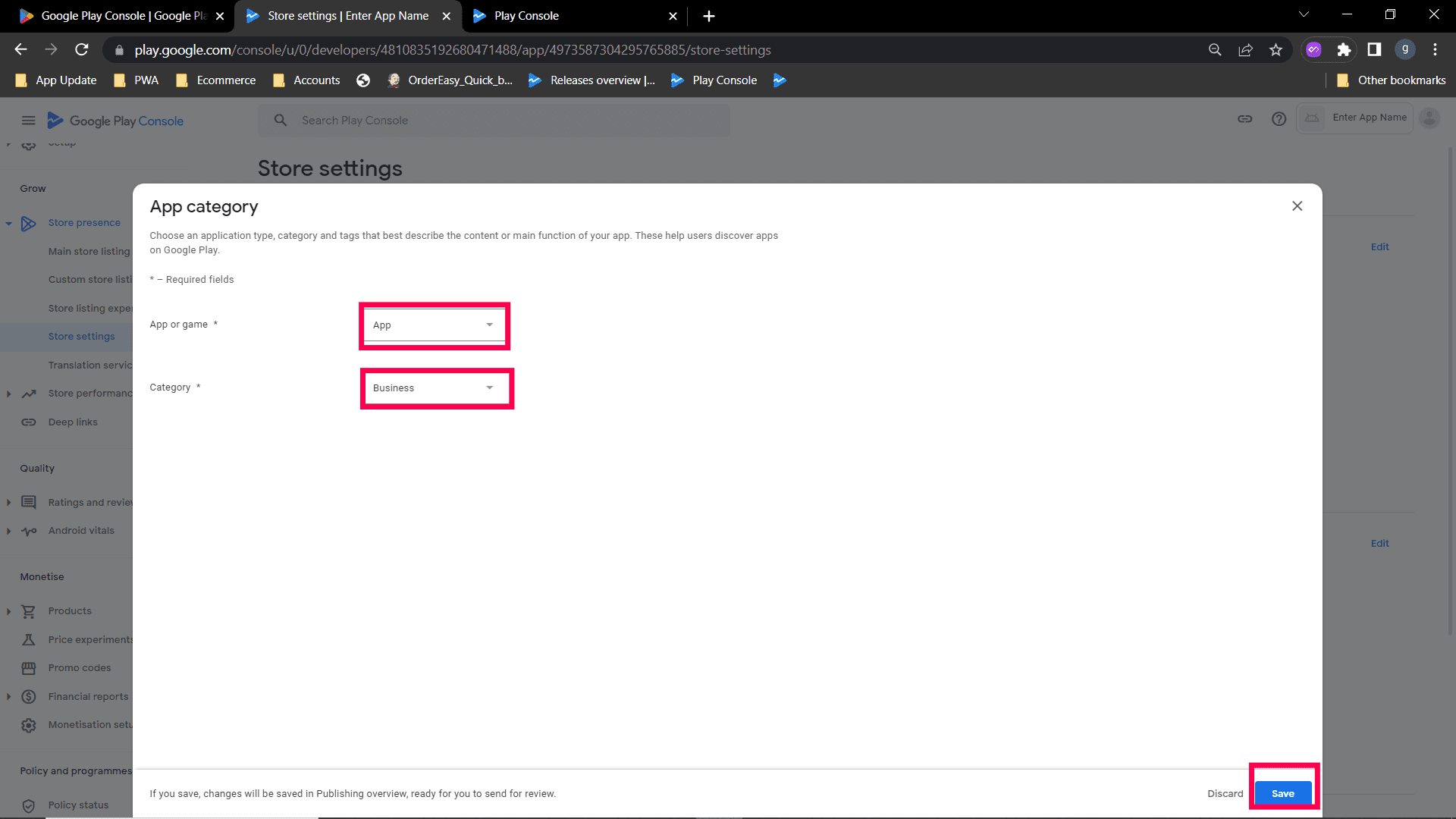Close the App category dialog
Viewport: 1456px width, 819px height.
(1297, 206)
